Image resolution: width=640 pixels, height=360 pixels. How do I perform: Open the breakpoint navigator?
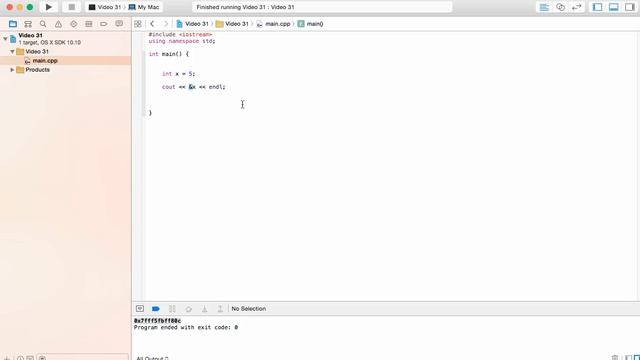tap(104, 24)
